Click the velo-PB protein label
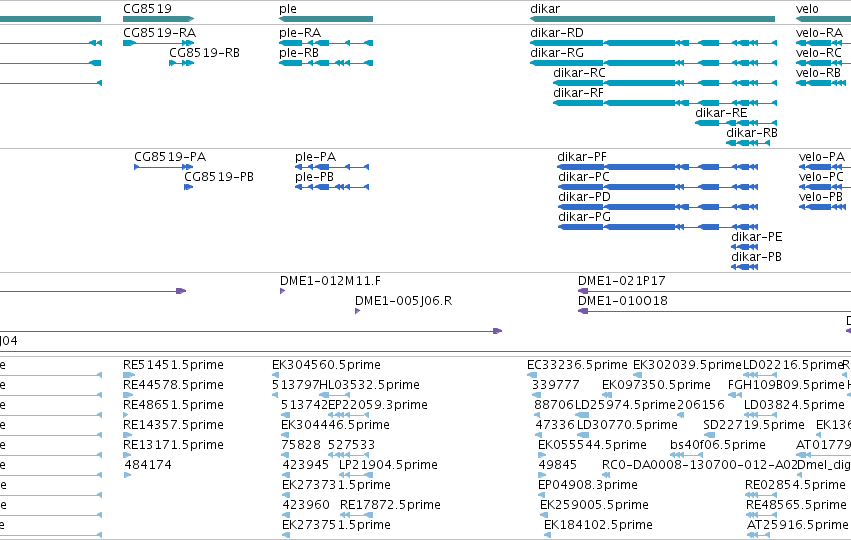 821,197
